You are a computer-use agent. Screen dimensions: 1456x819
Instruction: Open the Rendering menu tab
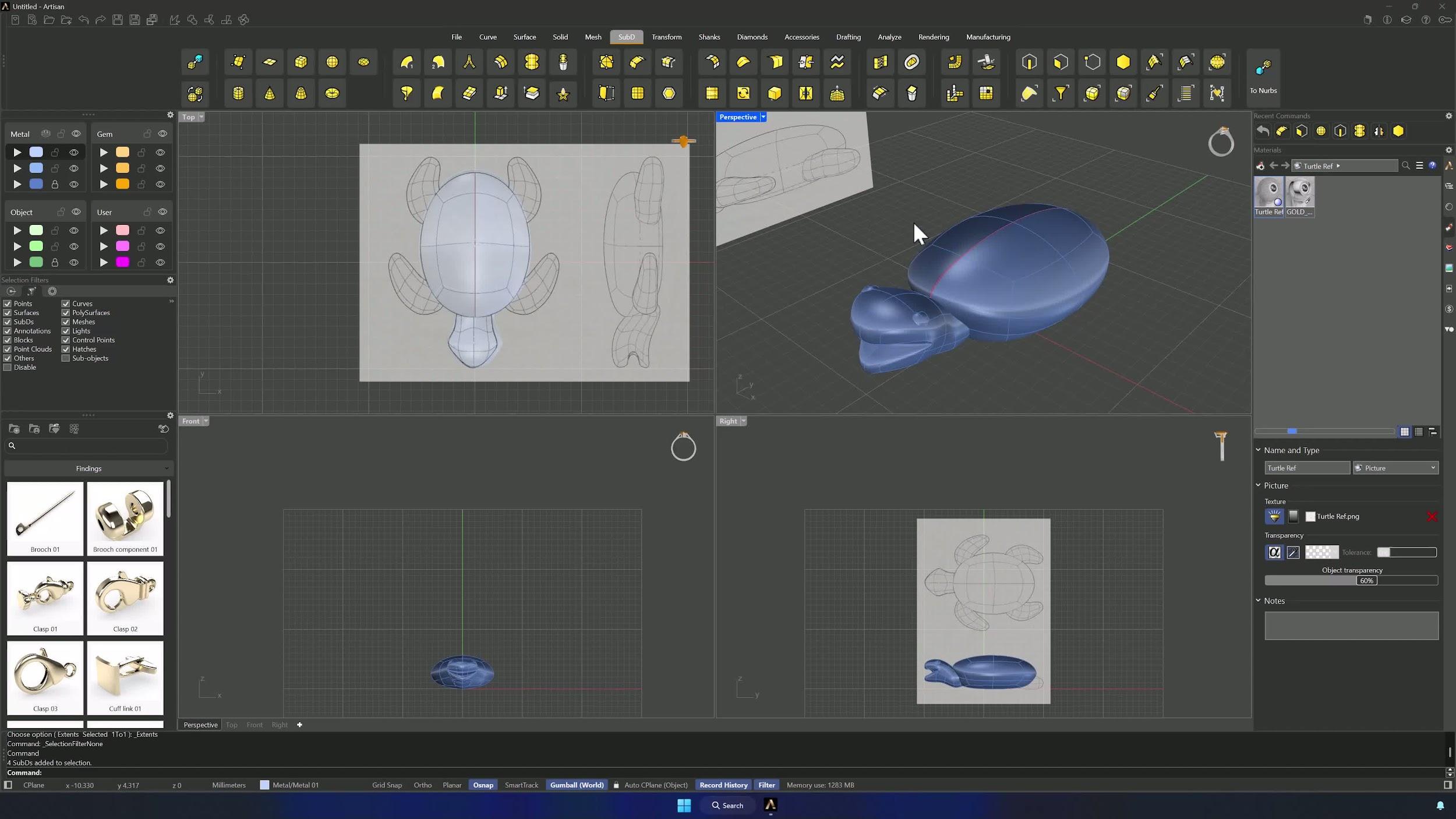[934, 37]
